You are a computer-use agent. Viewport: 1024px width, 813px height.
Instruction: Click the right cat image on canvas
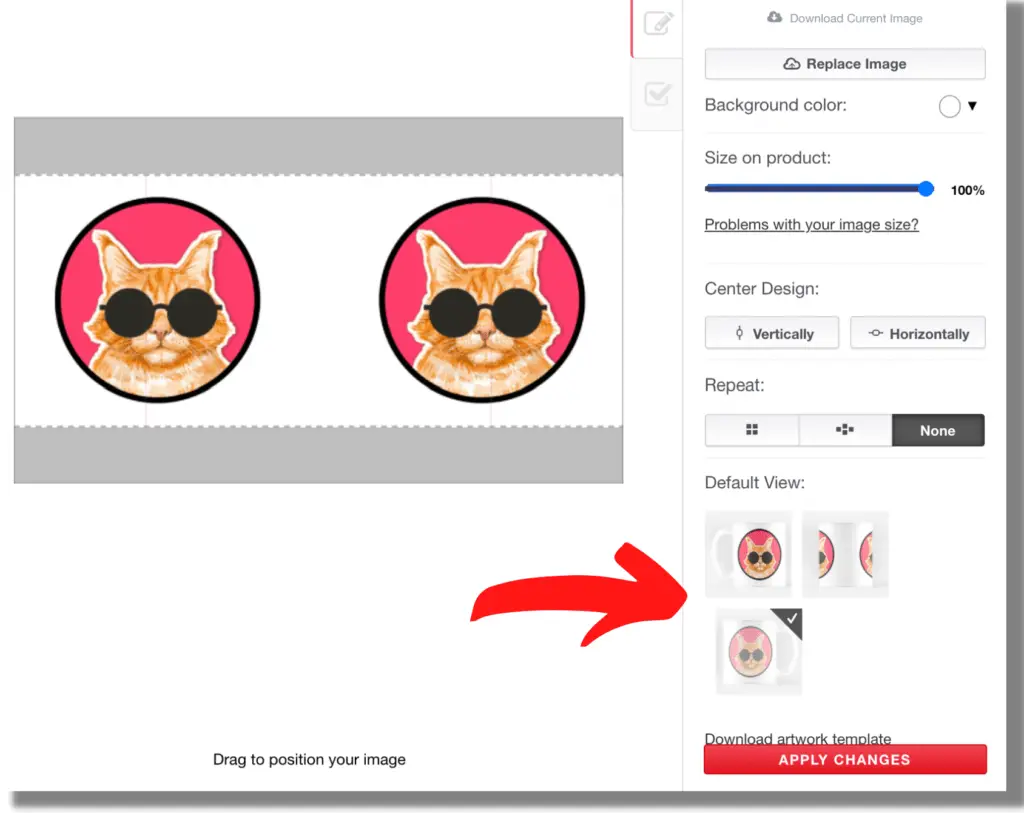482,300
